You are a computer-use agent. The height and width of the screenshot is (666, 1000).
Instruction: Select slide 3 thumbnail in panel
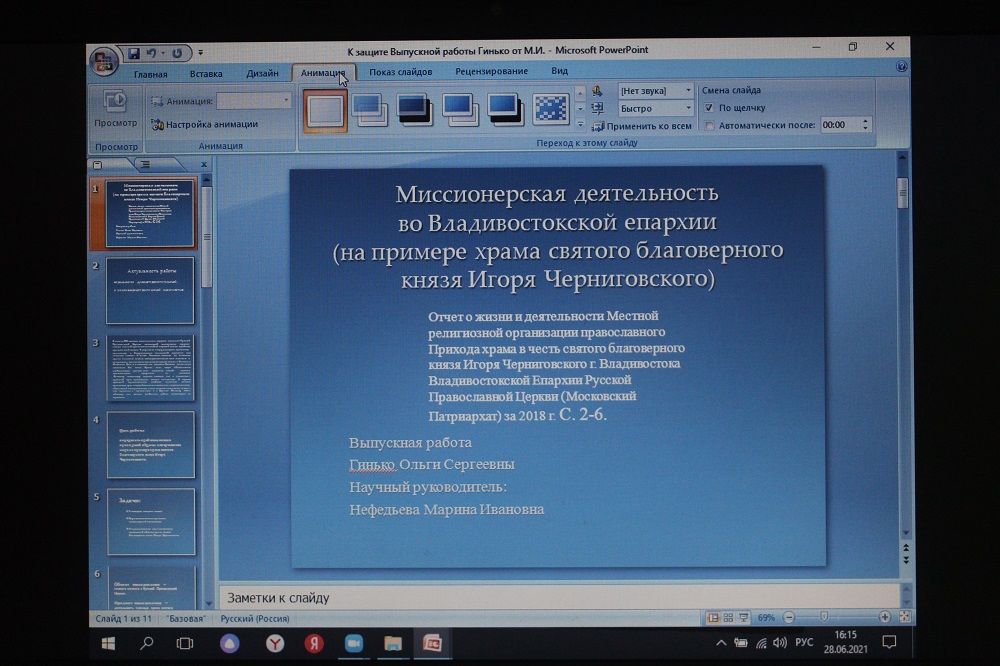150,368
